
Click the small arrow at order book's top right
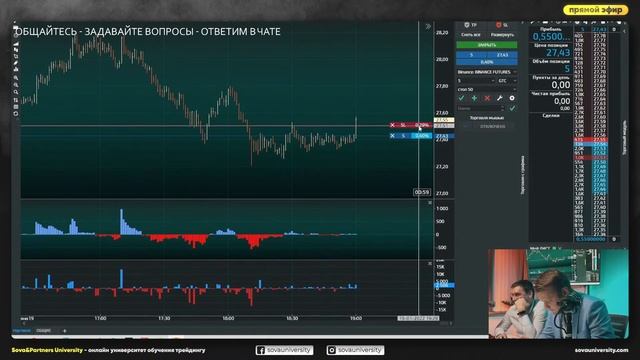tap(624, 30)
